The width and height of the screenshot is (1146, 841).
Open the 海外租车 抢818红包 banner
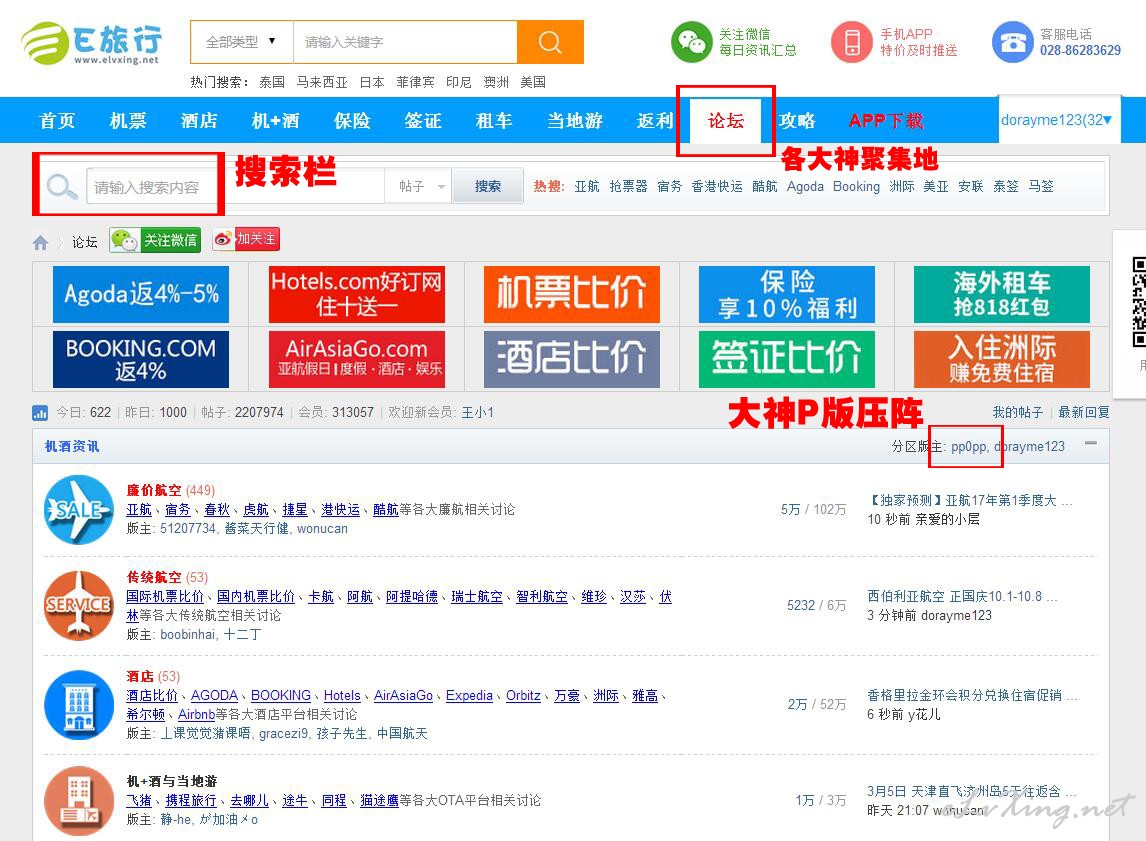coord(1001,294)
